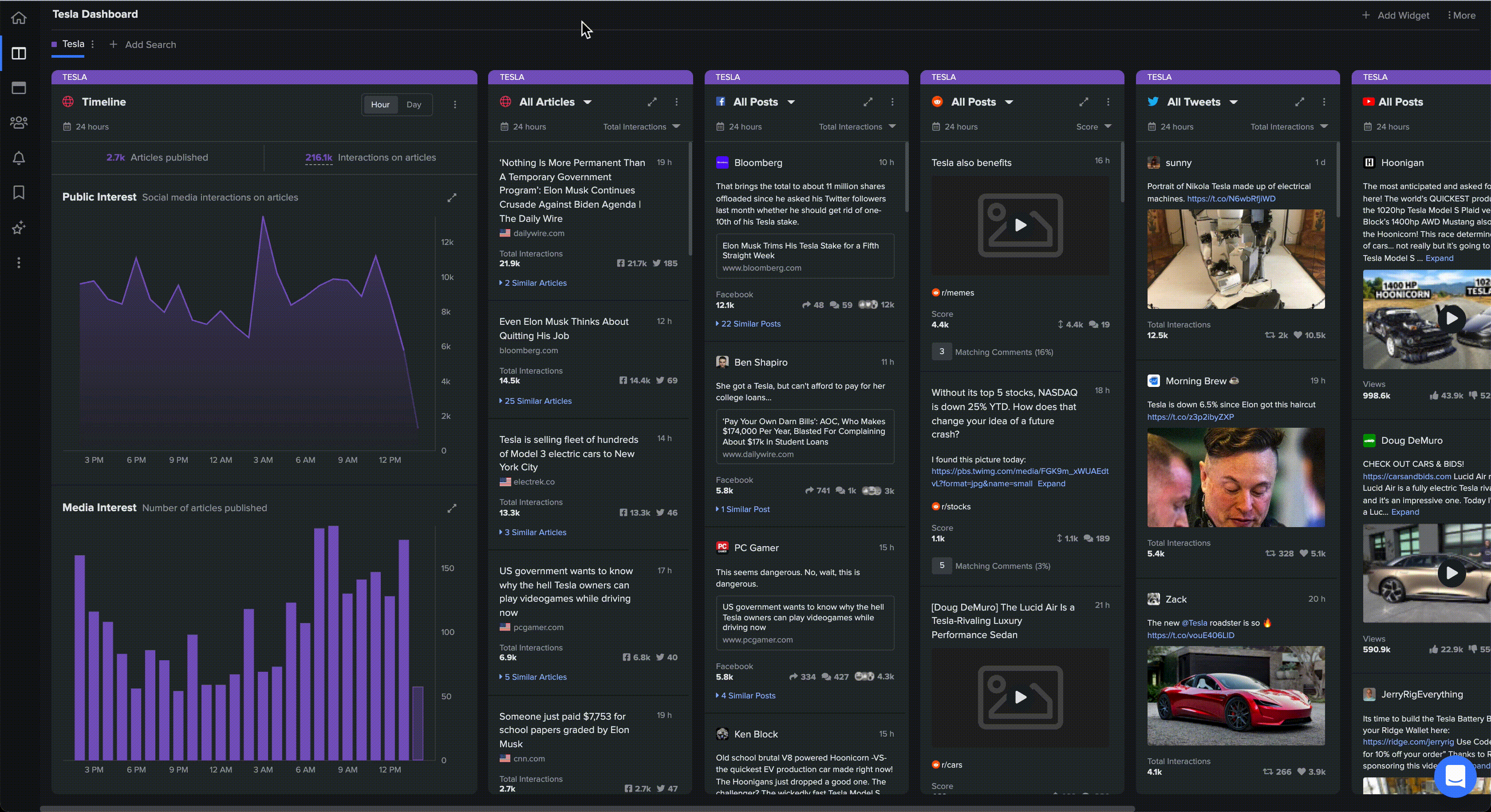Select the Tesla search tab
This screenshot has width=1491, height=812.
[x=73, y=44]
